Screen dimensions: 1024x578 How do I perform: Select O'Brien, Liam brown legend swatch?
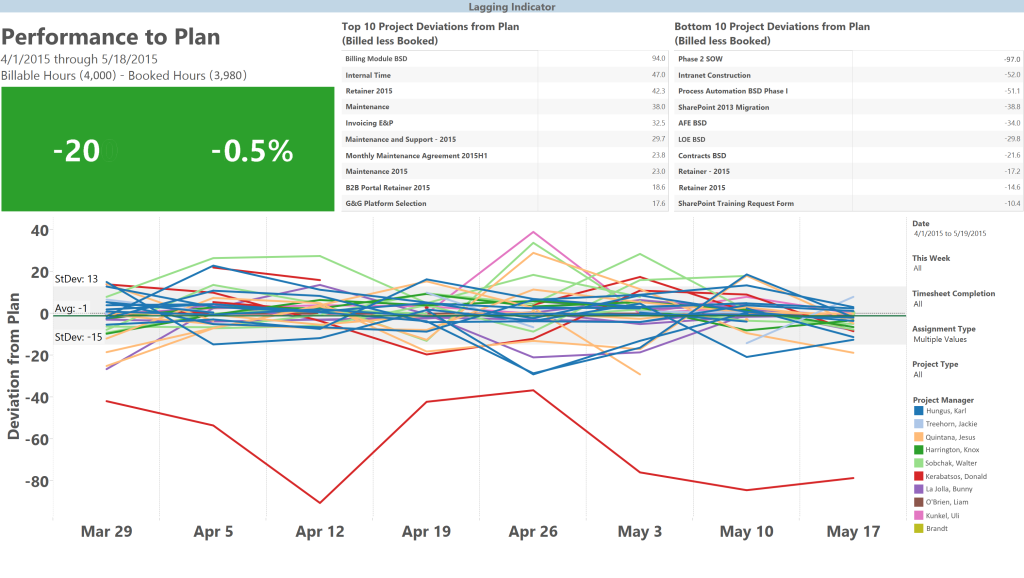click(x=918, y=502)
